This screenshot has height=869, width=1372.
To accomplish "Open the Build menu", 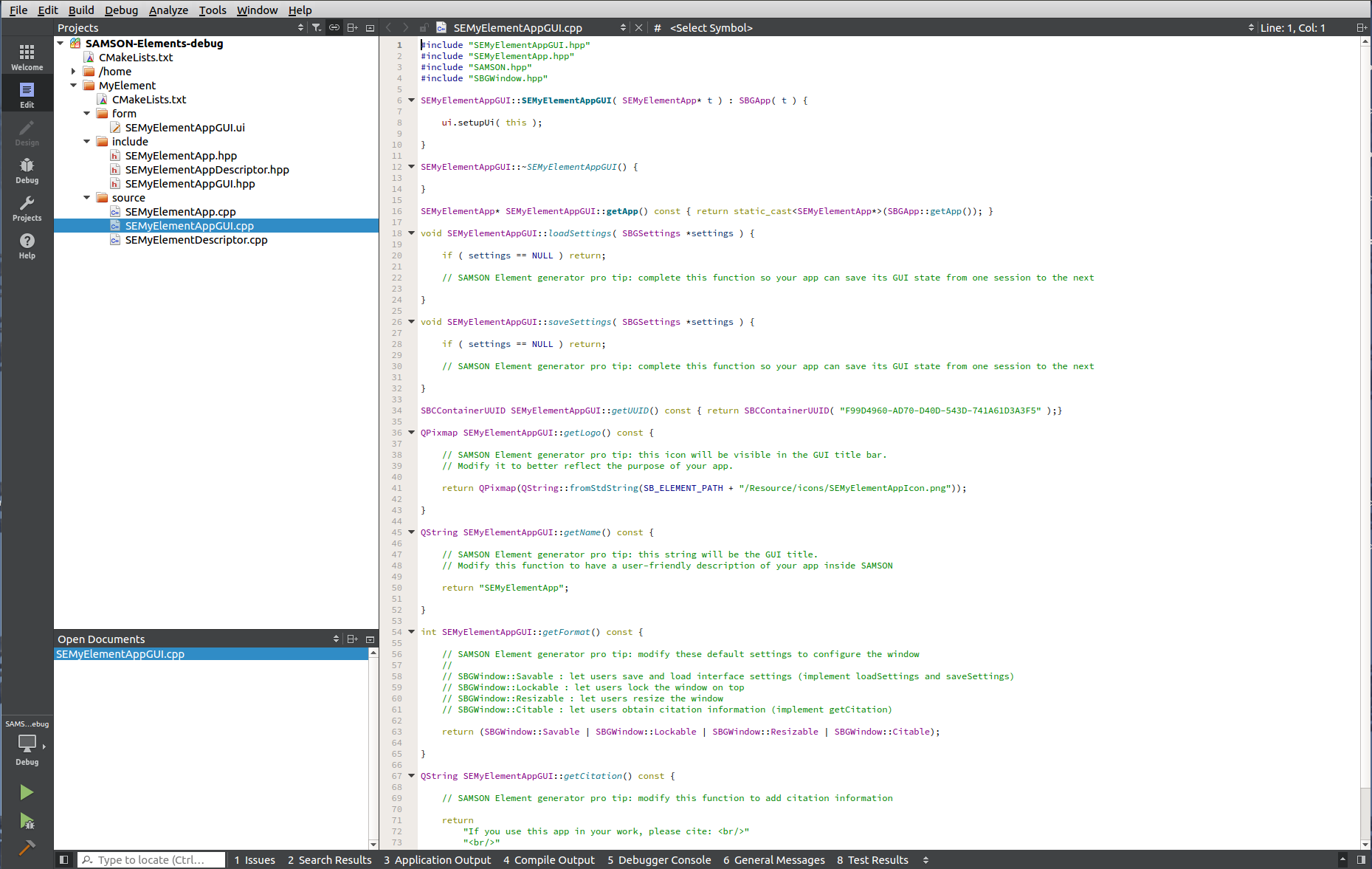I will pyautogui.click(x=80, y=10).
